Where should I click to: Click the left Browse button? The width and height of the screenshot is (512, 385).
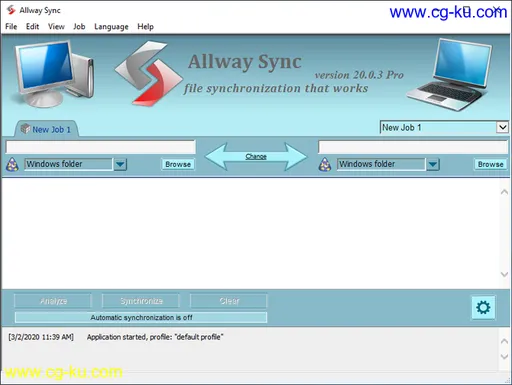click(178, 164)
